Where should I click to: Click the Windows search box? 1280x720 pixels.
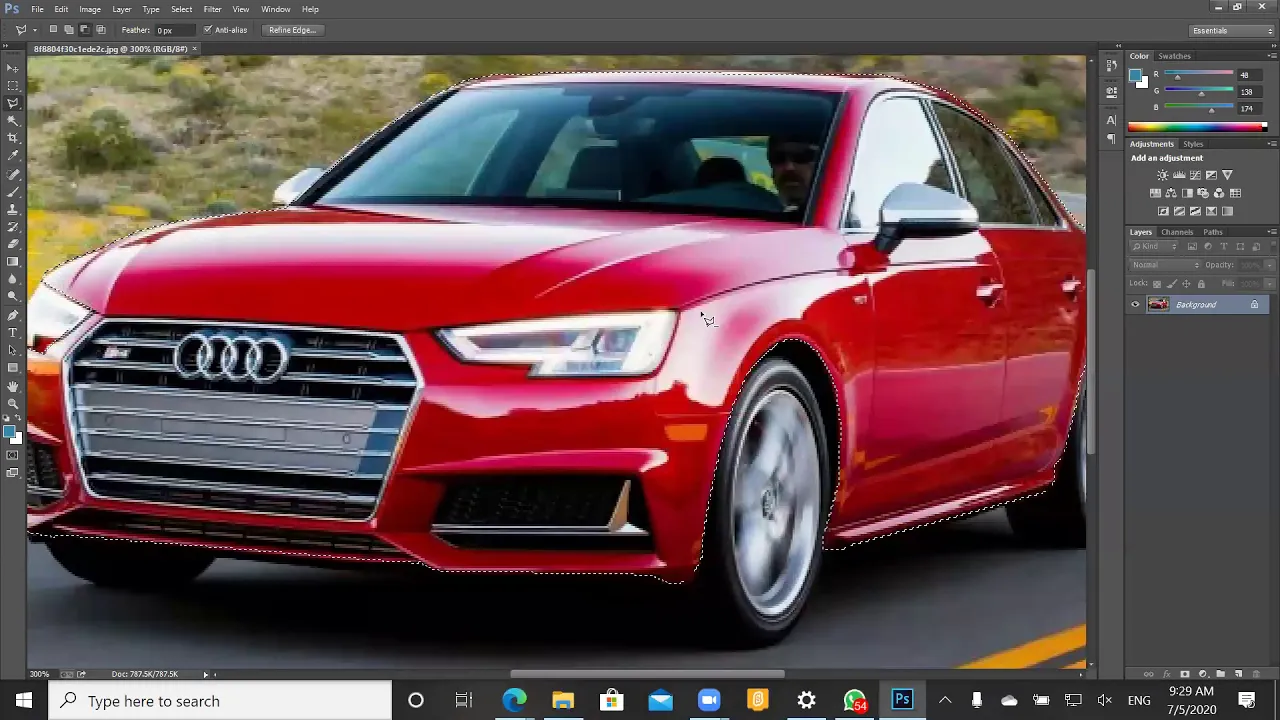(x=220, y=701)
